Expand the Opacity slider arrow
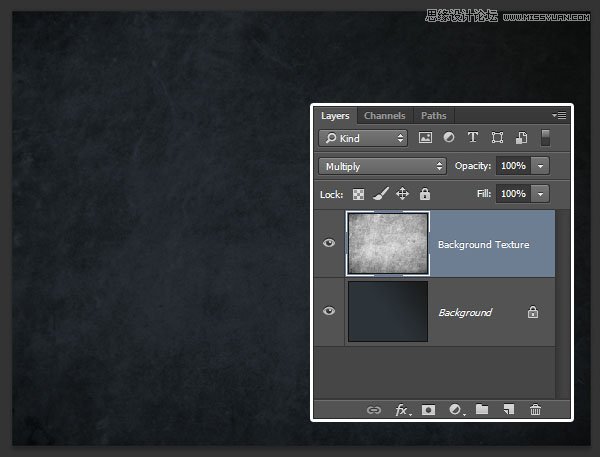 click(x=541, y=166)
